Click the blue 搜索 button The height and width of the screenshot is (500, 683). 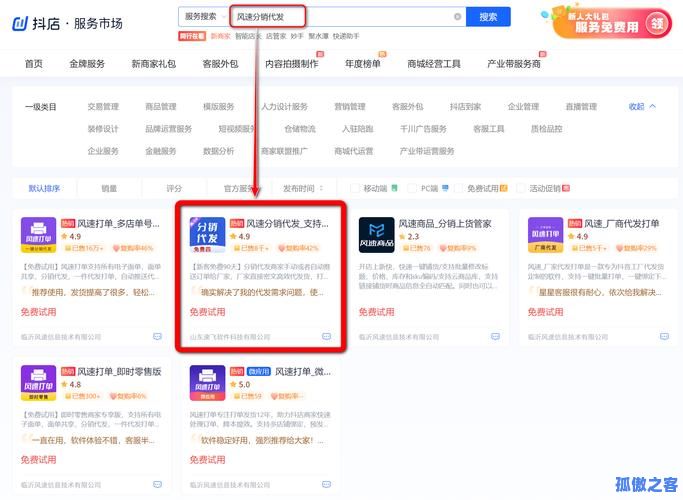pos(488,17)
